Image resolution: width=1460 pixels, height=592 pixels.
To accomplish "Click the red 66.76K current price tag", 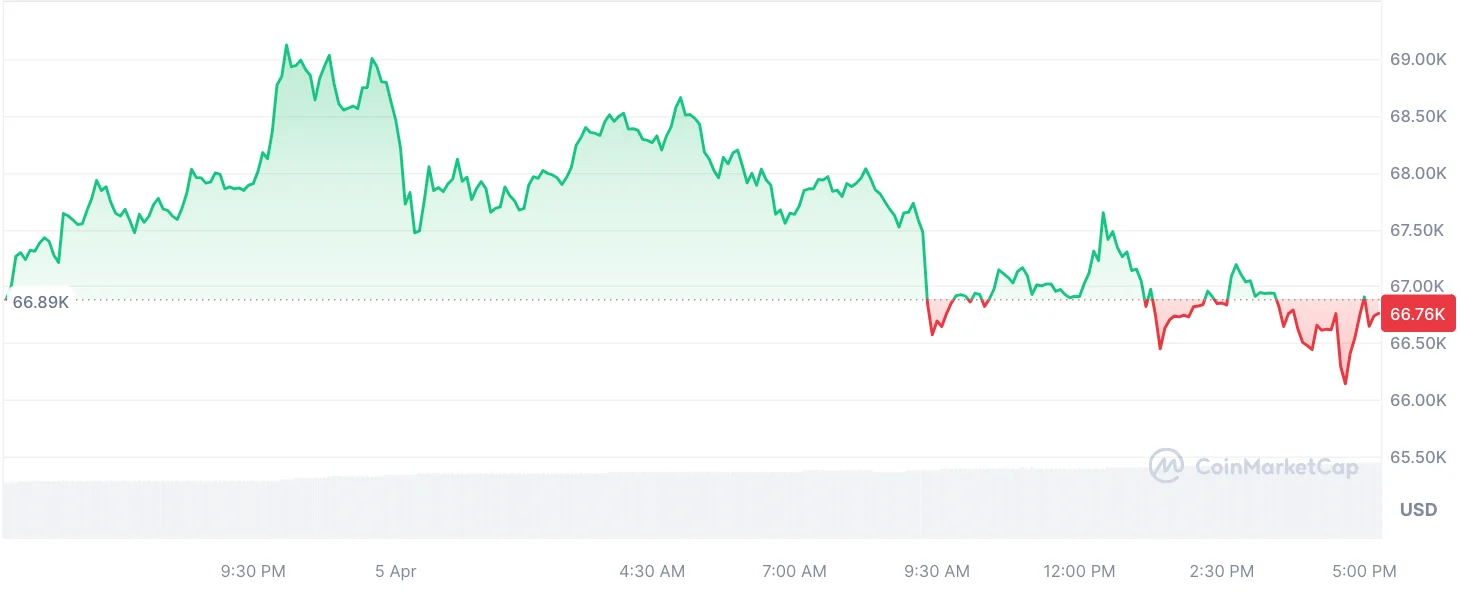I will coord(1418,315).
